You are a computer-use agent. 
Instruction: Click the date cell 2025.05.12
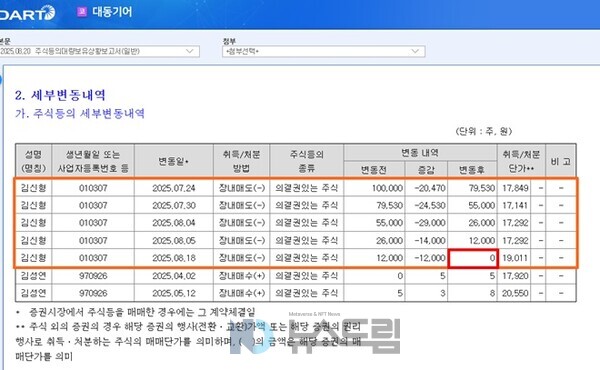[x=174, y=293]
